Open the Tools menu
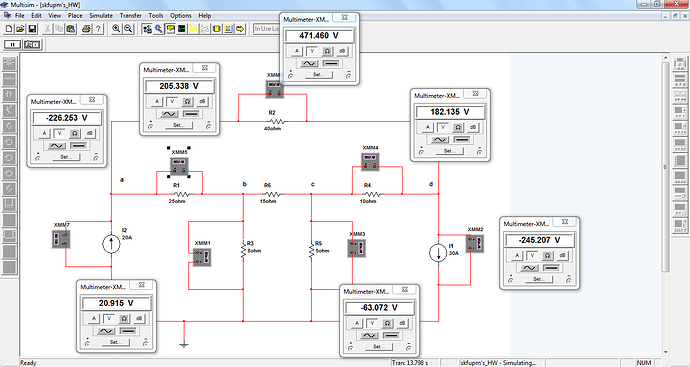Image resolution: width=690 pixels, height=367 pixels. (x=156, y=15)
